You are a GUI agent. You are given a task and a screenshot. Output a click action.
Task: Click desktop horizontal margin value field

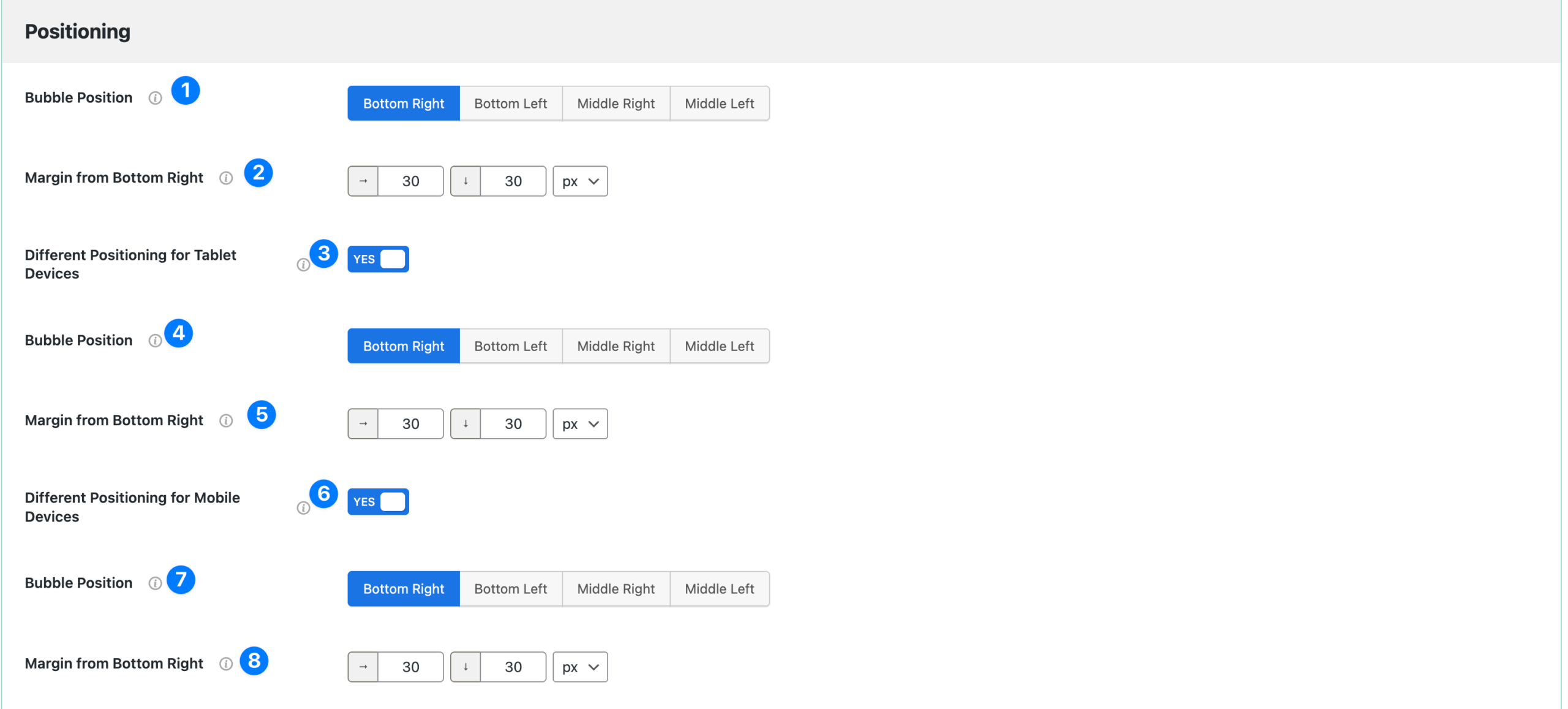(410, 181)
